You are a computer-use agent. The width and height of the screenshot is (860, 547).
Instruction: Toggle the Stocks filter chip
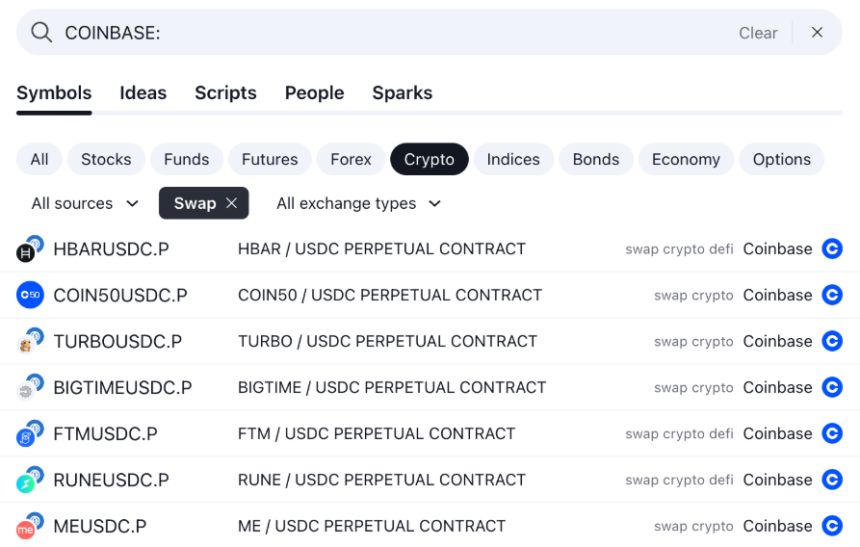106,159
